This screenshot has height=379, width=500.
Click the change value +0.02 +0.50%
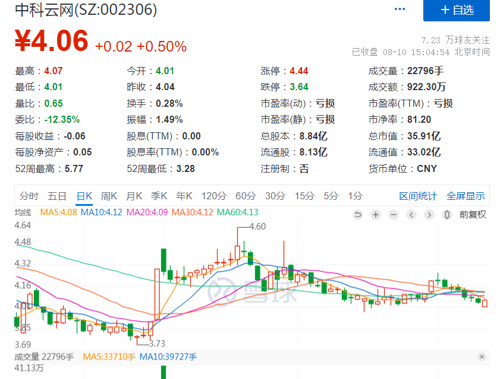click(x=141, y=46)
